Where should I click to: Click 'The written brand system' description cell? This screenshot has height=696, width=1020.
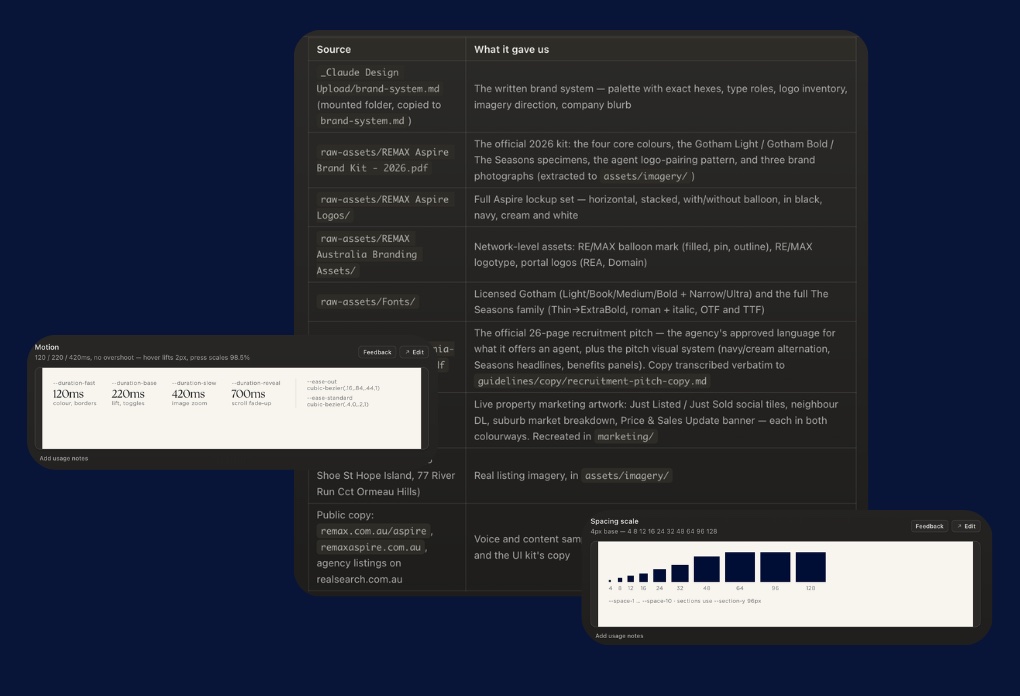click(x=660, y=96)
